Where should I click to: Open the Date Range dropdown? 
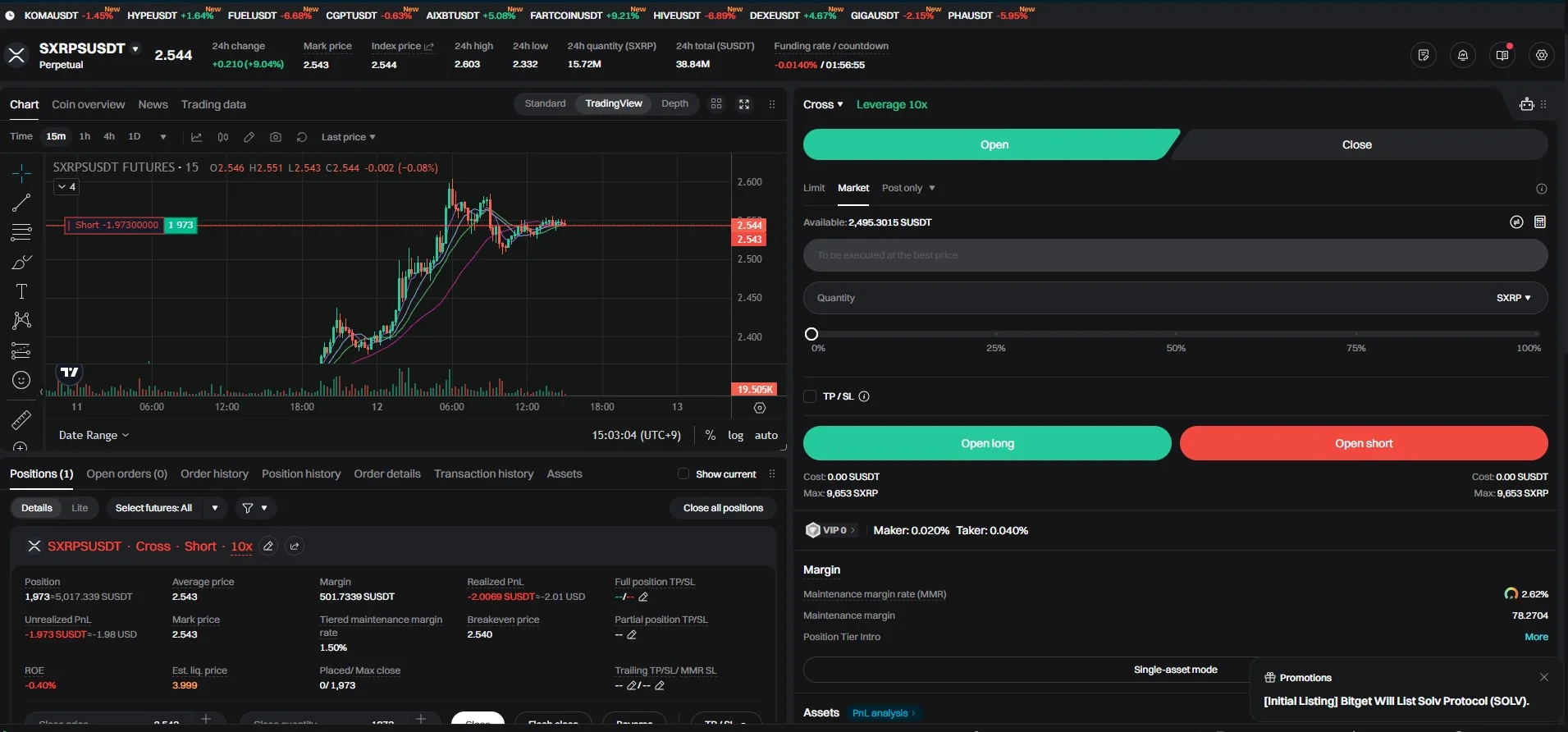click(x=94, y=436)
